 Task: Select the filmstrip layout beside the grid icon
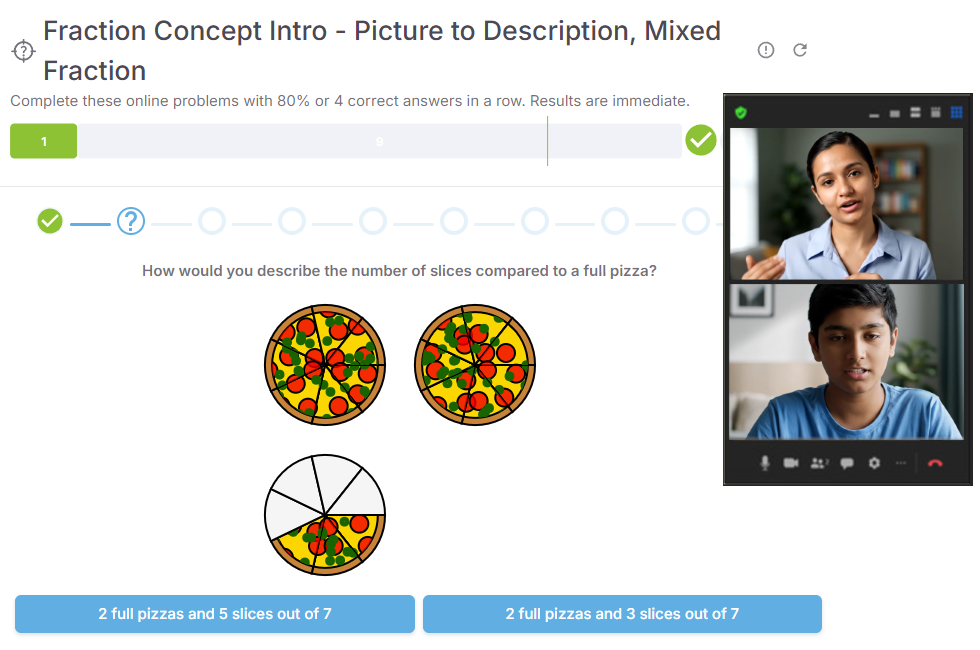click(x=936, y=113)
